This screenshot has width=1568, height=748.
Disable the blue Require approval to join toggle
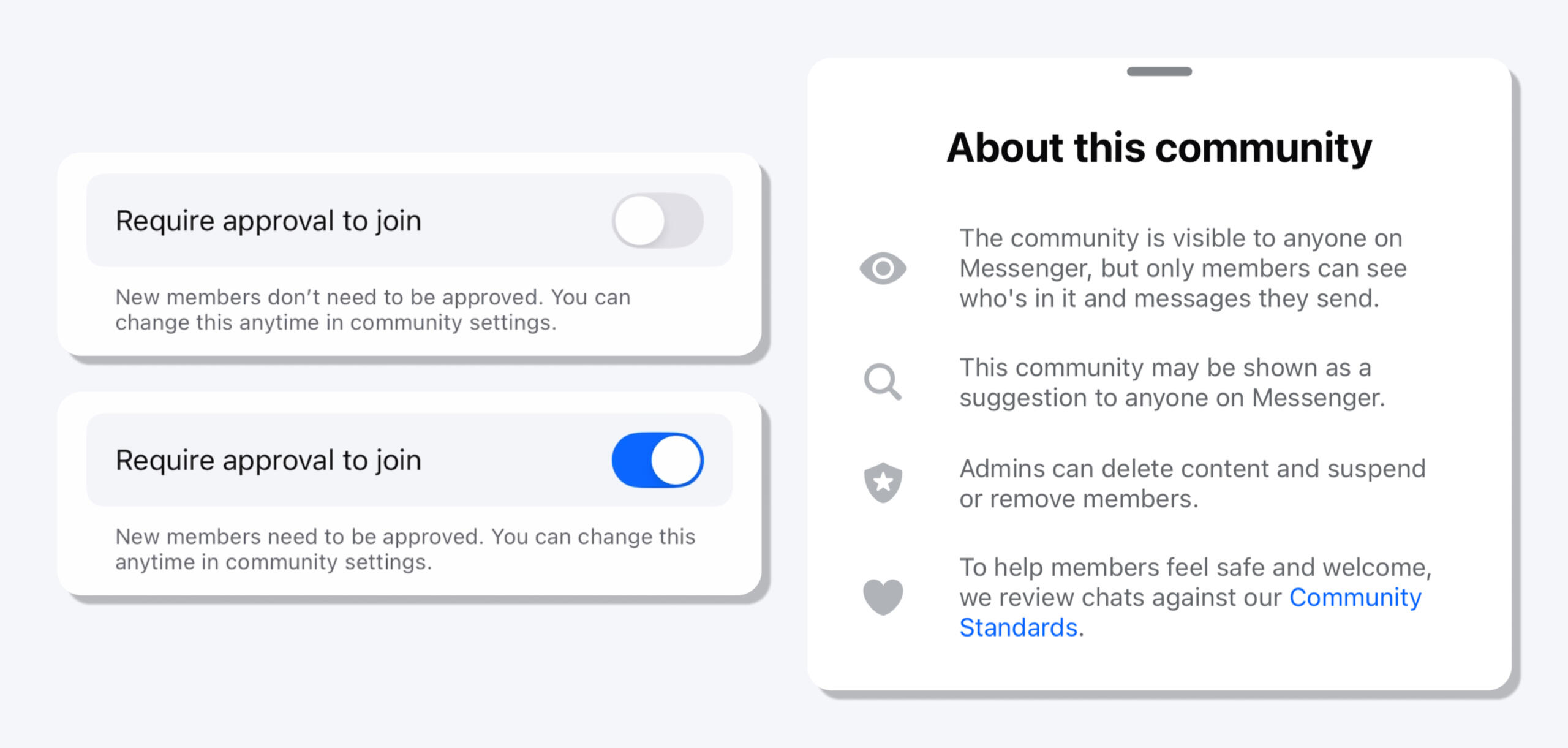[657, 460]
